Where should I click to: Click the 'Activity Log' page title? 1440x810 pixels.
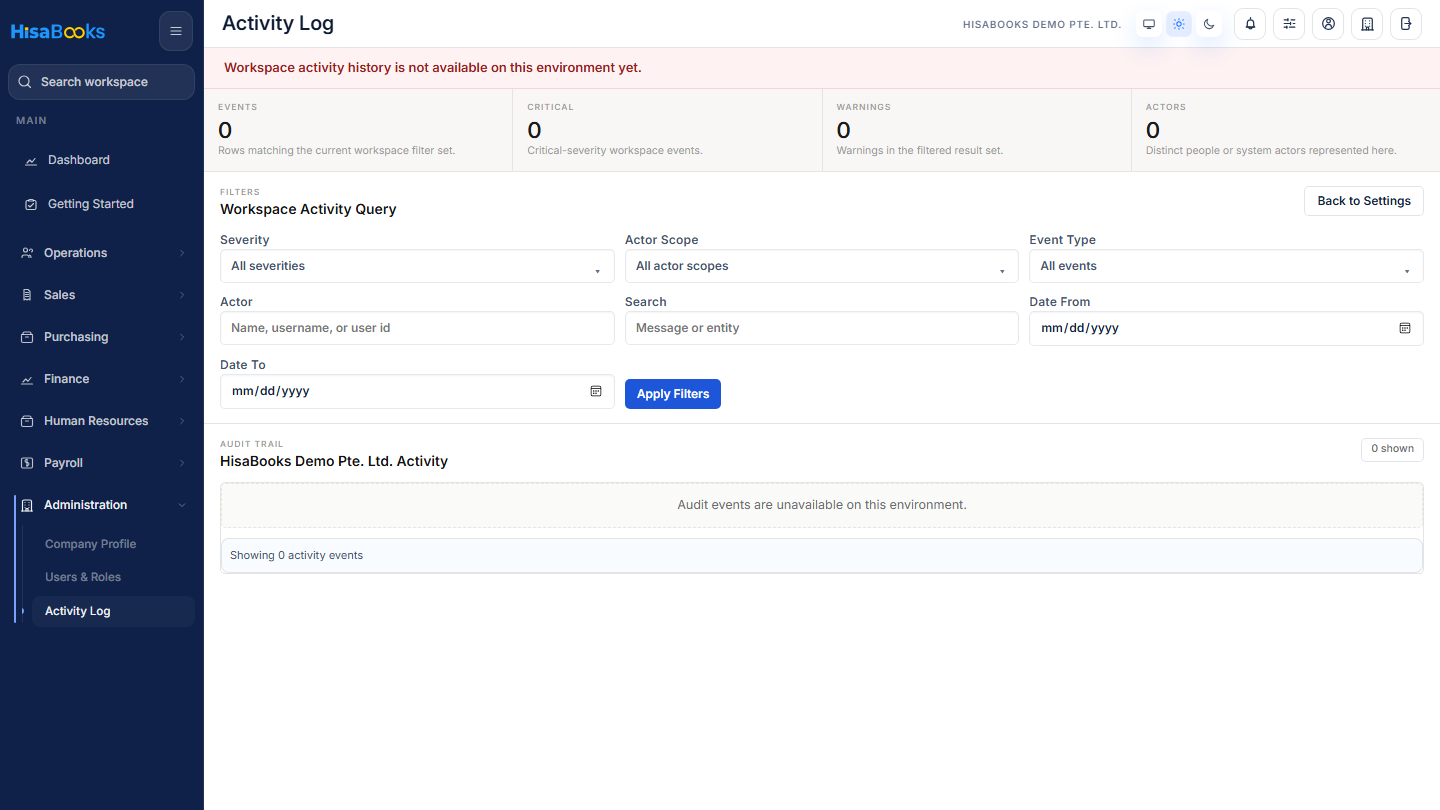(278, 23)
